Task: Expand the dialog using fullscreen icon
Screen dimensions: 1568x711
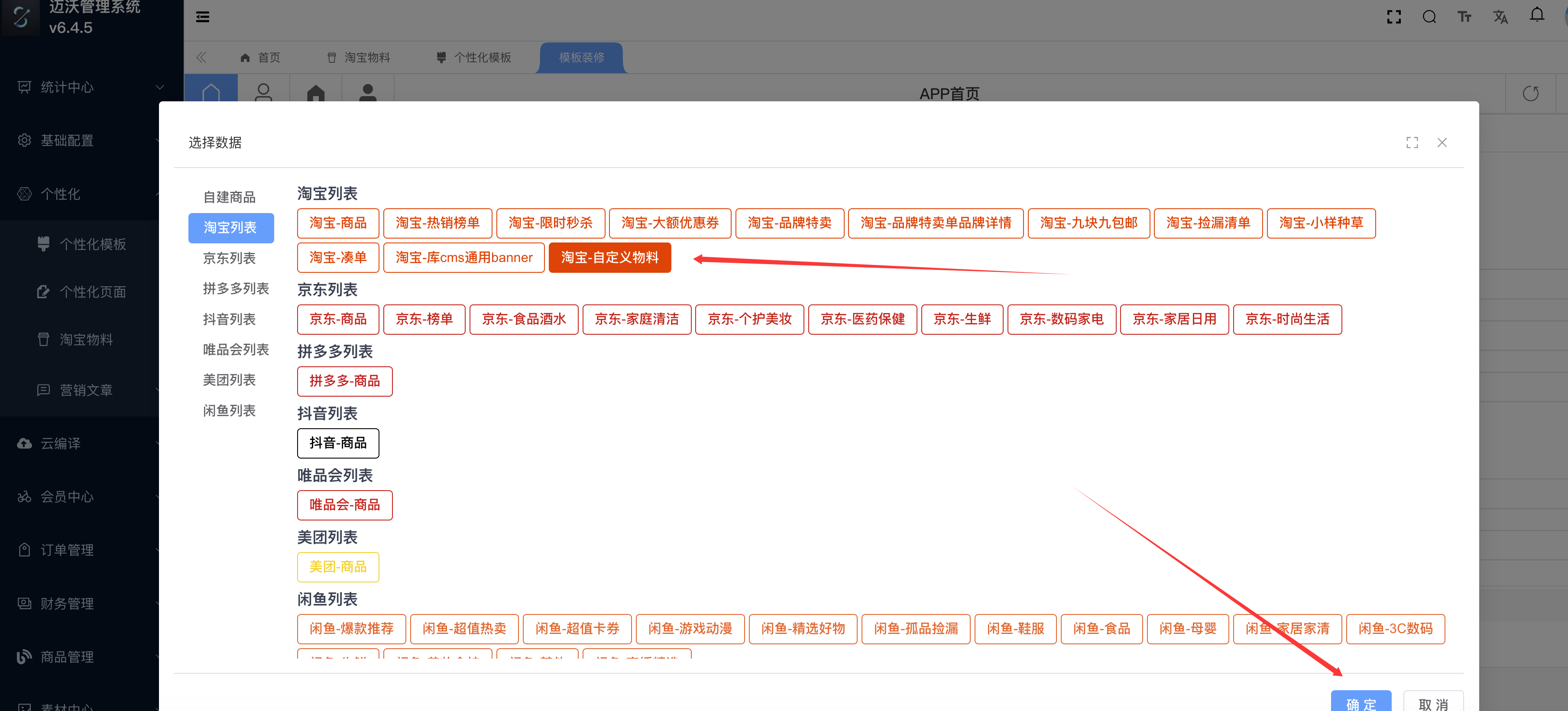Action: [1412, 142]
